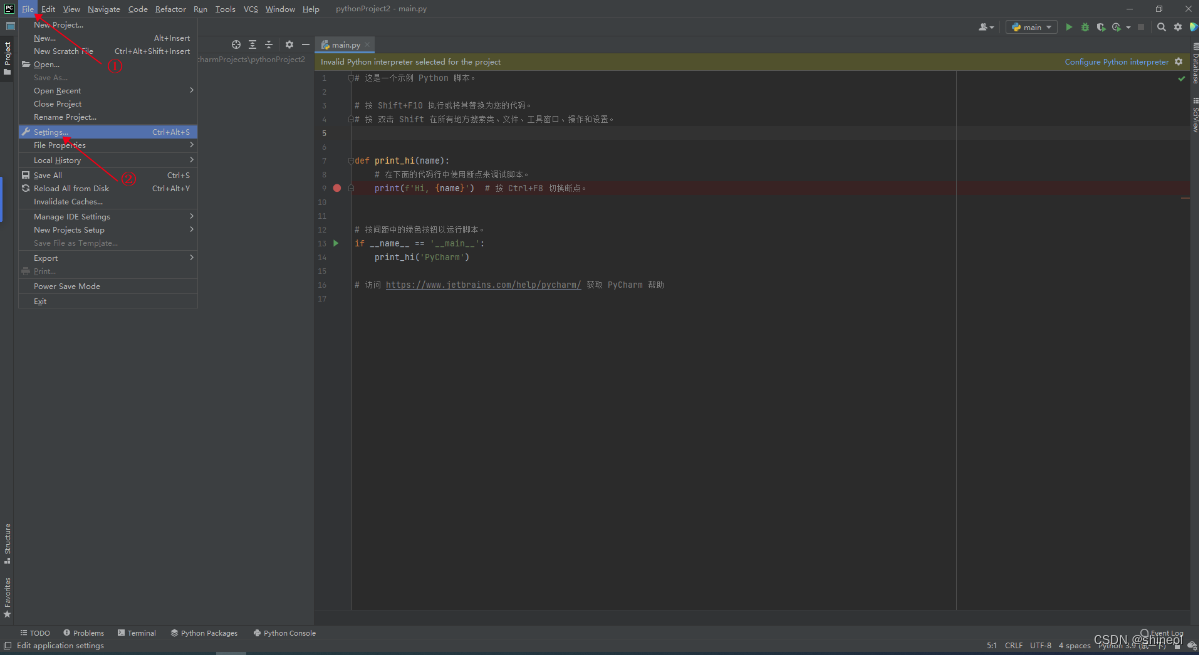Fold the print_hi function at line 7
The height and width of the screenshot is (655, 1199).
[x=350, y=161]
